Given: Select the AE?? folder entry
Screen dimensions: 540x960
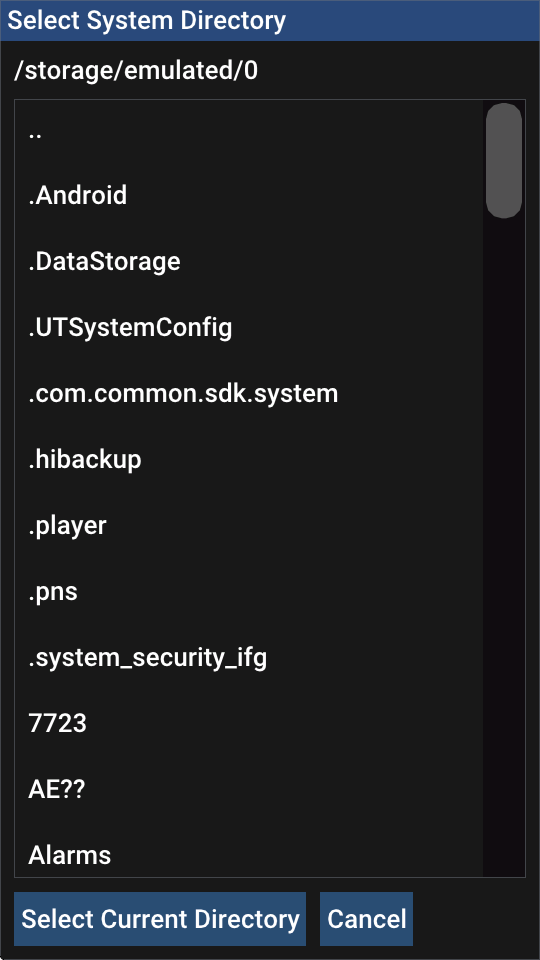Looking at the screenshot, I should (249, 790).
